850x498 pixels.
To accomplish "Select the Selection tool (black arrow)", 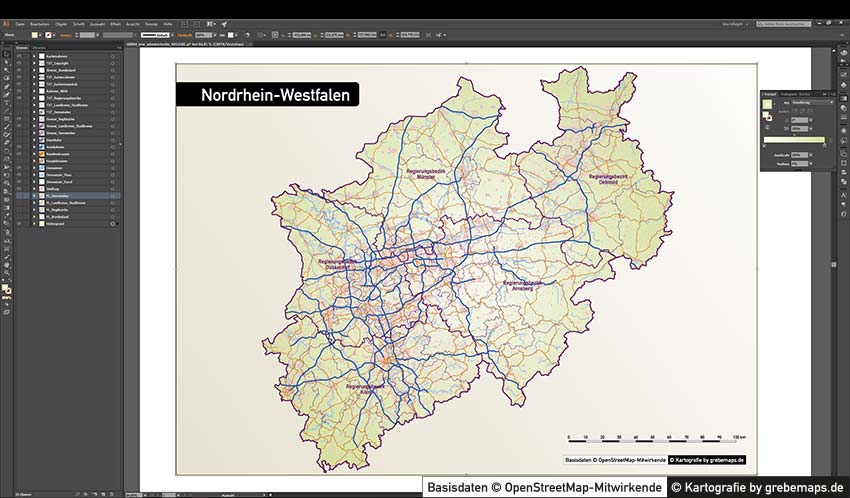I will [x=6, y=54].
